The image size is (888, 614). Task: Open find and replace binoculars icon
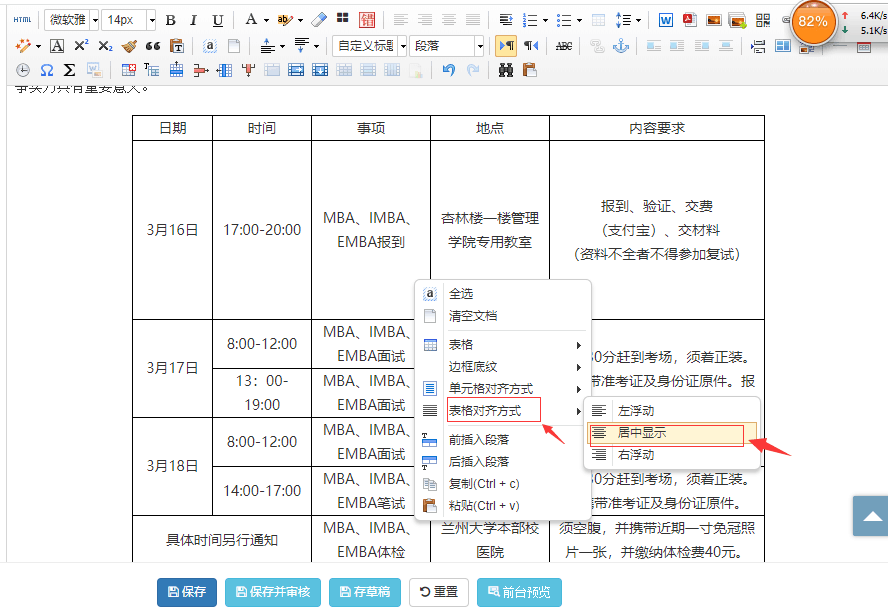pyautogui.click(x=505, y=70)
